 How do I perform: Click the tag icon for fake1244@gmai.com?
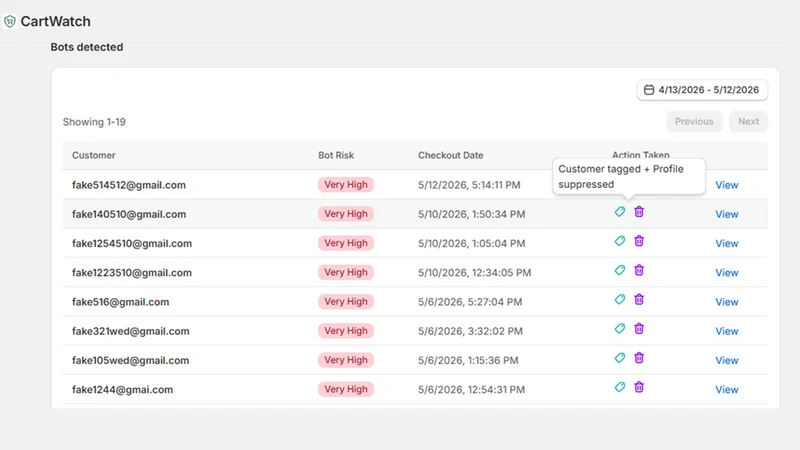pyautogui.click(x=619, y=387)
